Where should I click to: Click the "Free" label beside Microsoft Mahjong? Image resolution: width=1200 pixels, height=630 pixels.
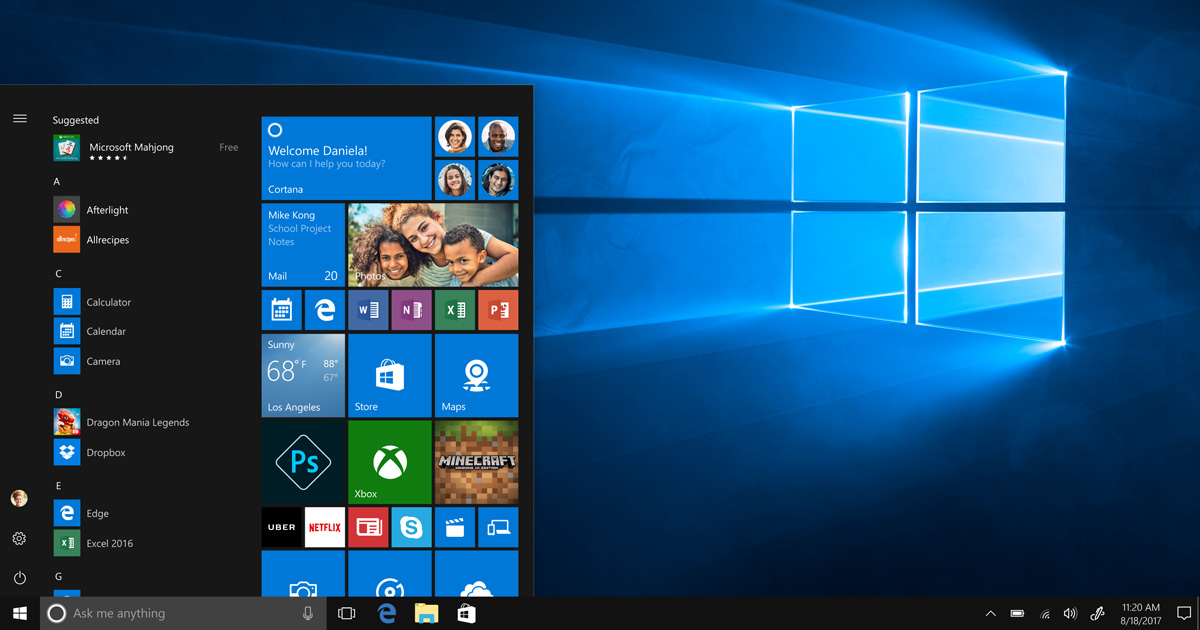pos(229,147)
